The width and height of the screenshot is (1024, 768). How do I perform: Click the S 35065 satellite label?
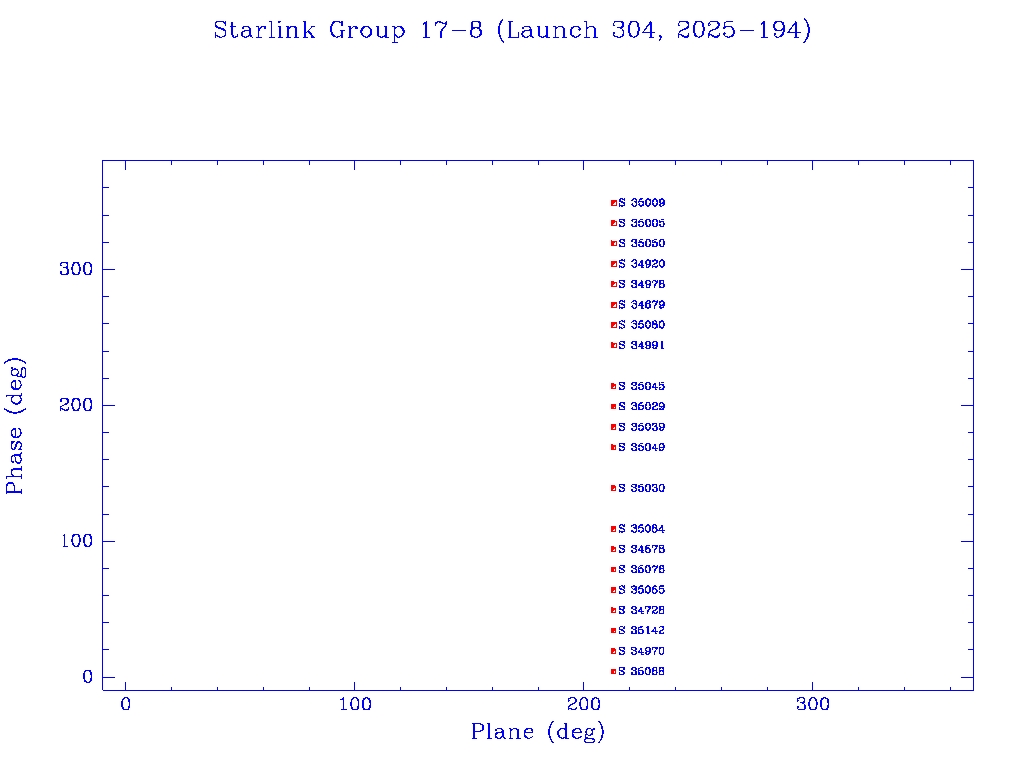642,590
